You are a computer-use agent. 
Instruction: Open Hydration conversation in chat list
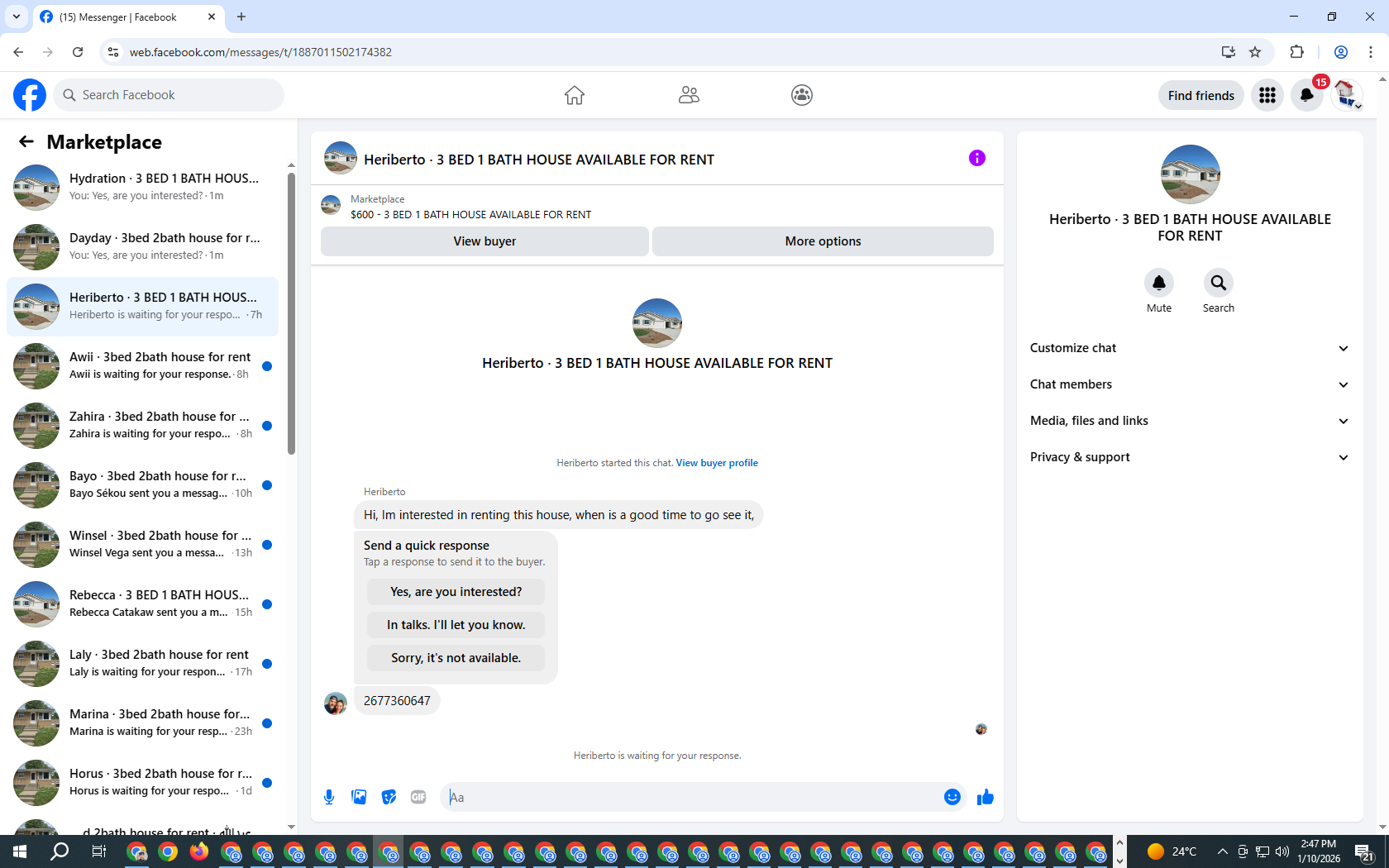tap(142, 188)
